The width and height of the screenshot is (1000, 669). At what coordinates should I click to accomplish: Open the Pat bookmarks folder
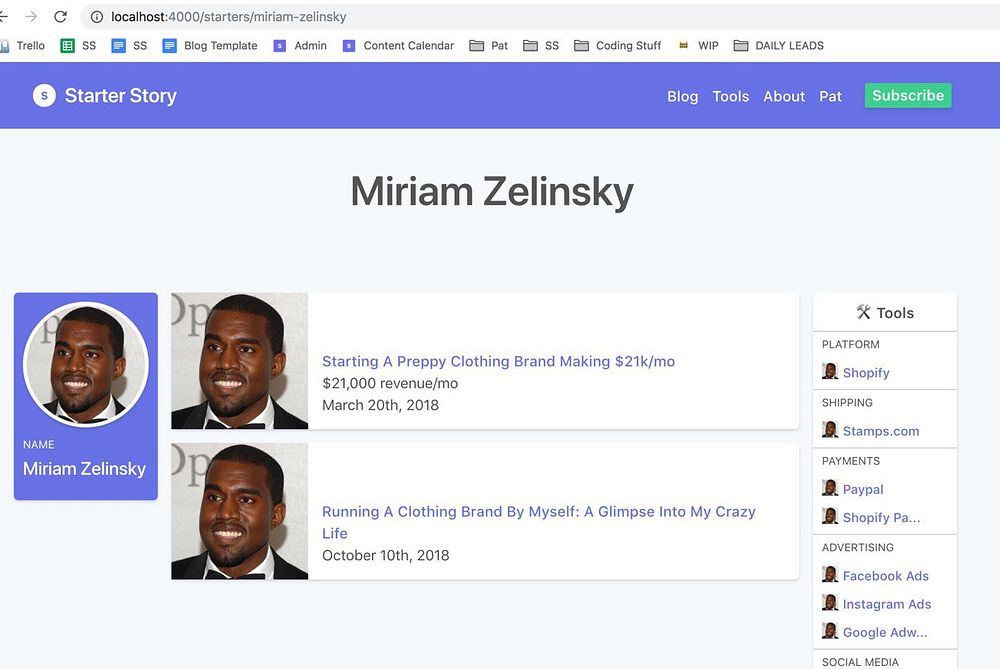click(489, 46)
